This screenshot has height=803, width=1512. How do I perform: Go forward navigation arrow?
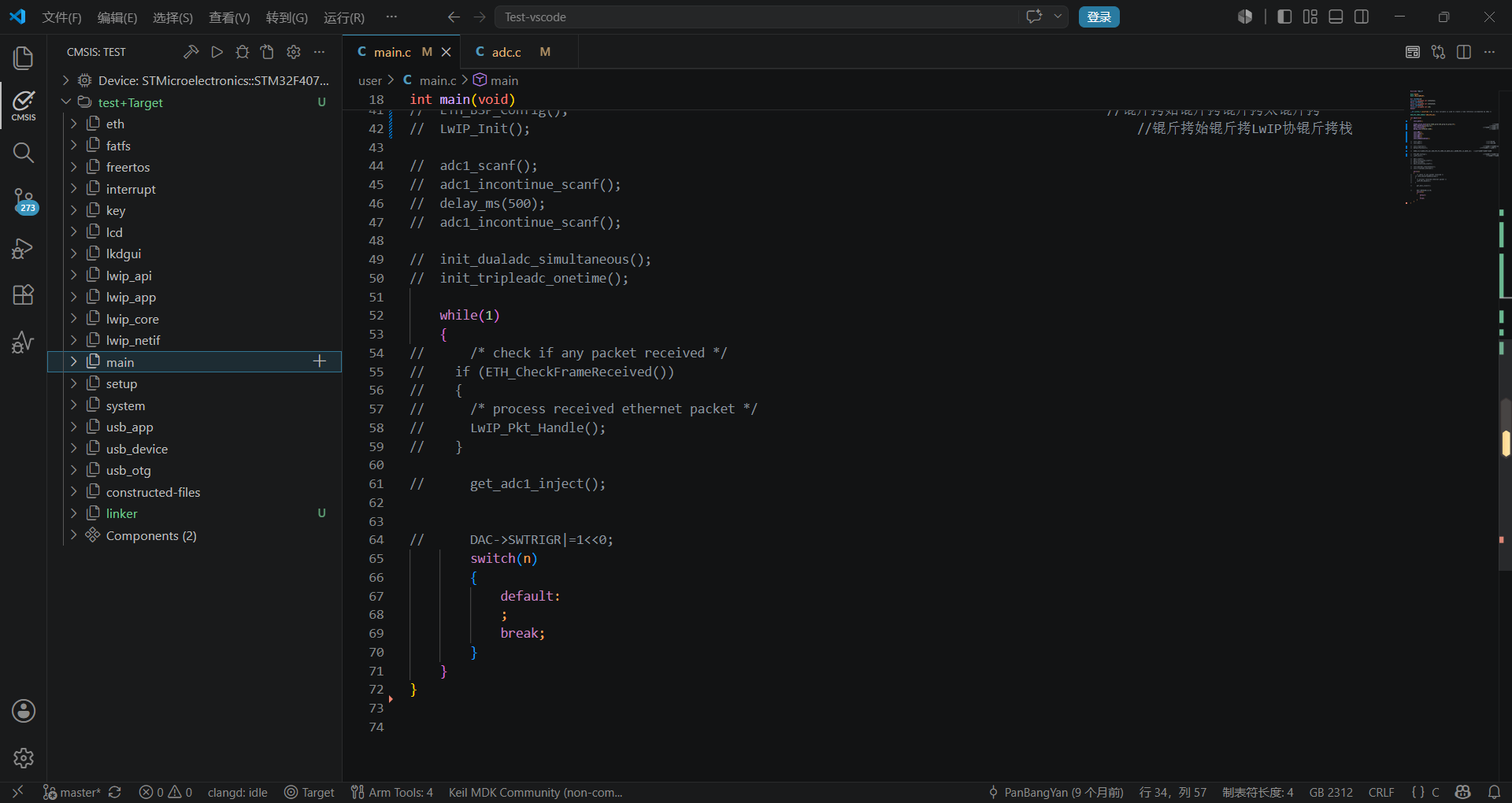[x=480, y=17]
